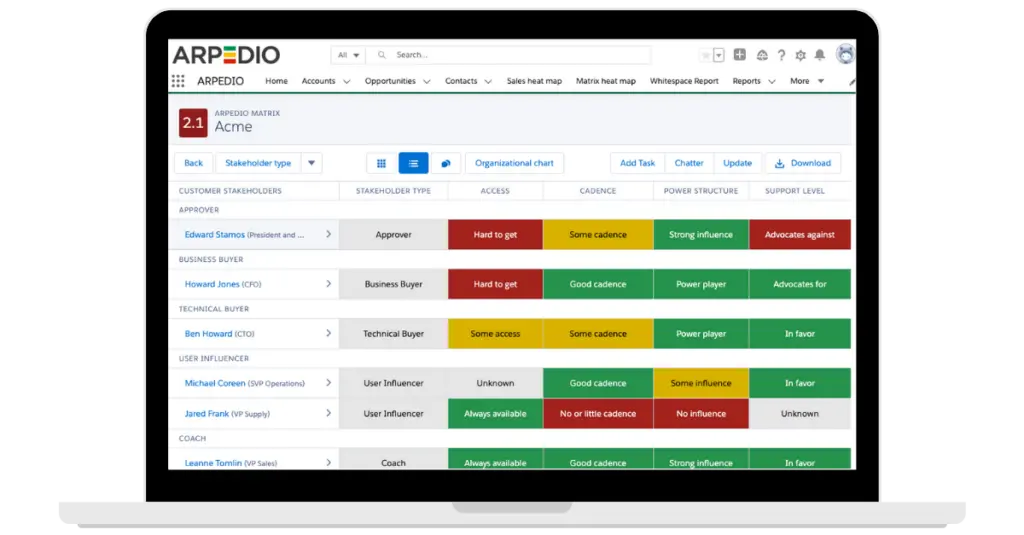Click Edward Stamos red Advocates against cell

799,235
